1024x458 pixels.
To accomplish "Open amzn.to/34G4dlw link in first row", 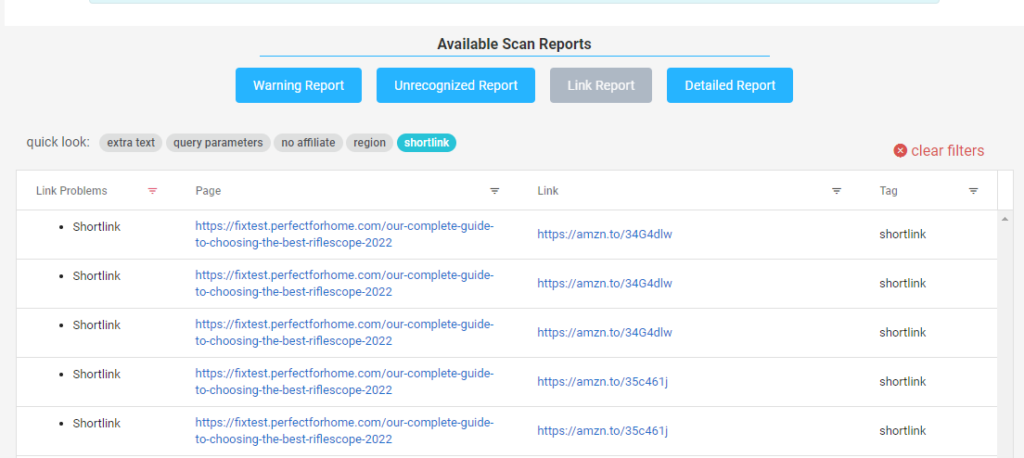I will [605, 235].
